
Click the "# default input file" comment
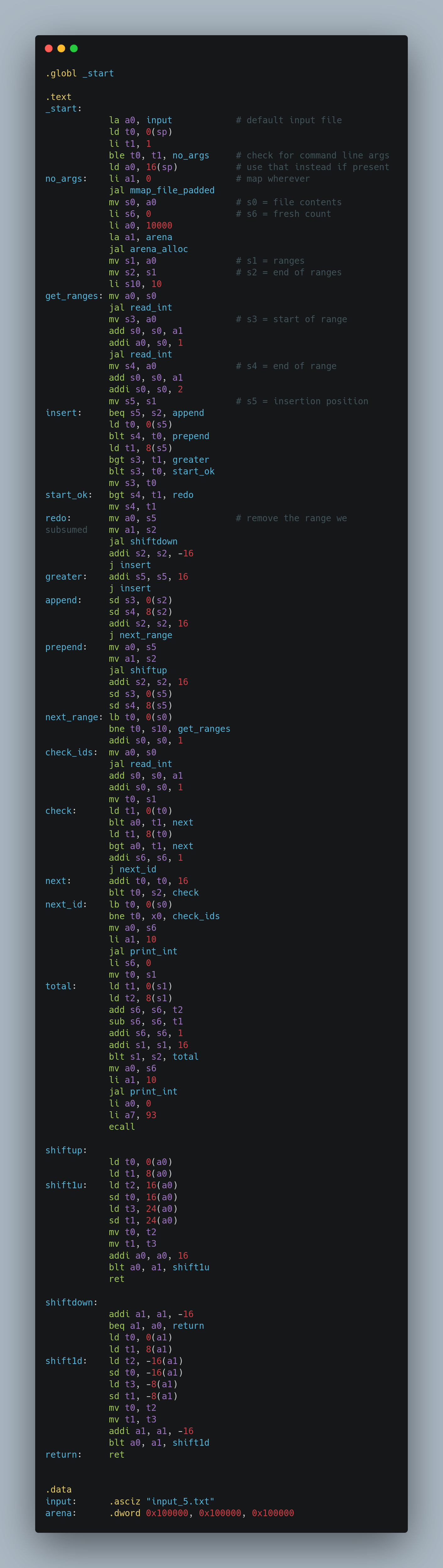pos(289,120)
